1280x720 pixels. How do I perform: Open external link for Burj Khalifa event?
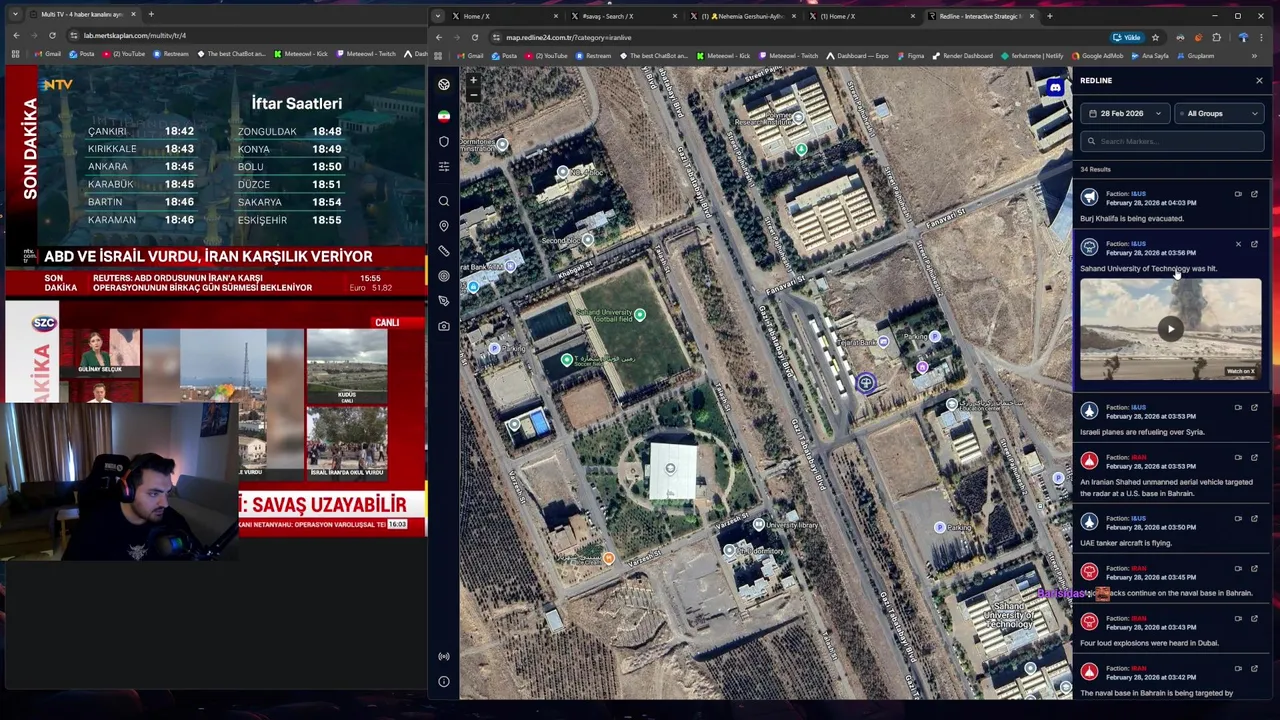[x=1254, y=194]
